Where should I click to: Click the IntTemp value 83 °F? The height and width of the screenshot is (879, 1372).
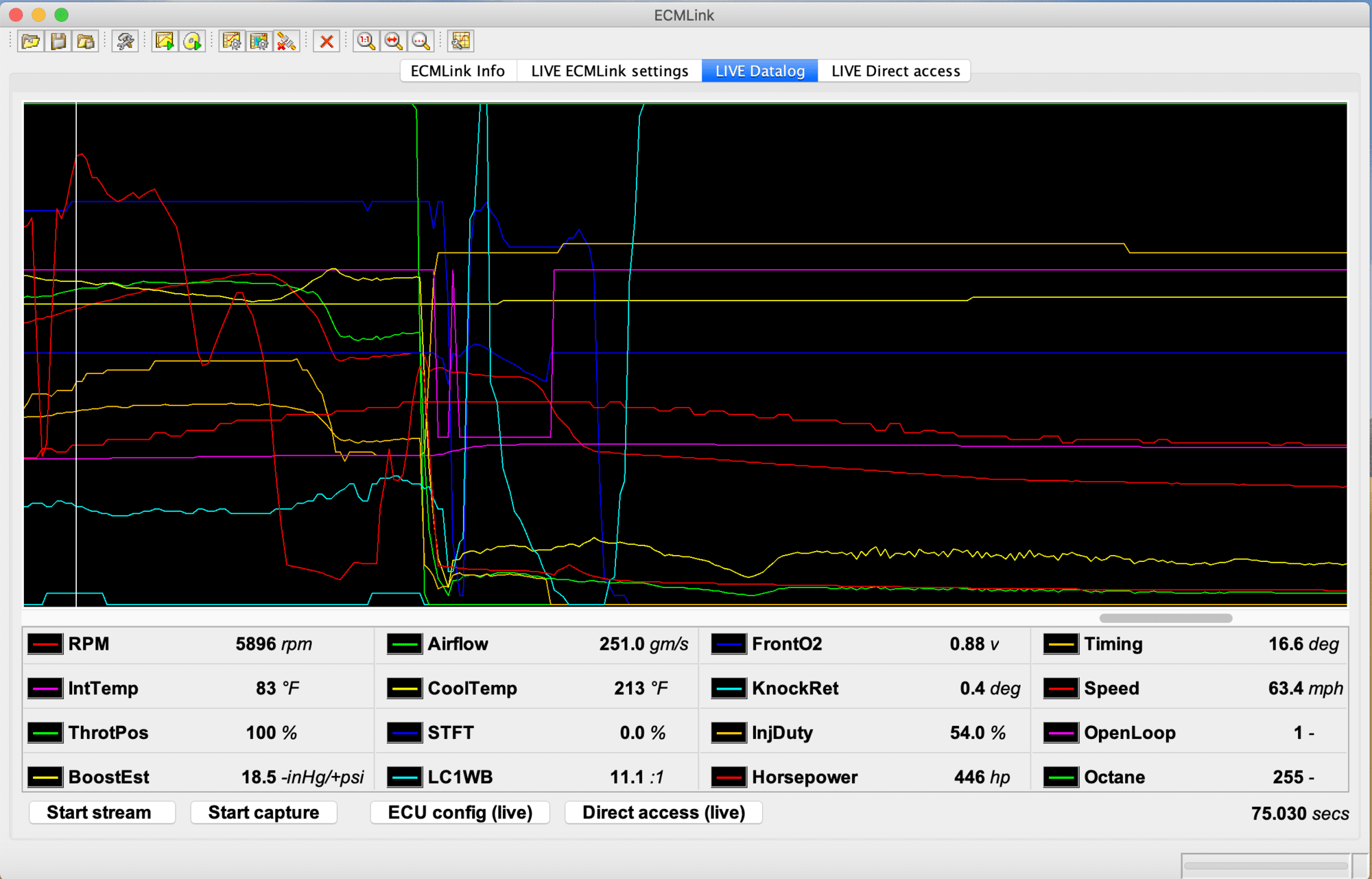pos(277,688)
